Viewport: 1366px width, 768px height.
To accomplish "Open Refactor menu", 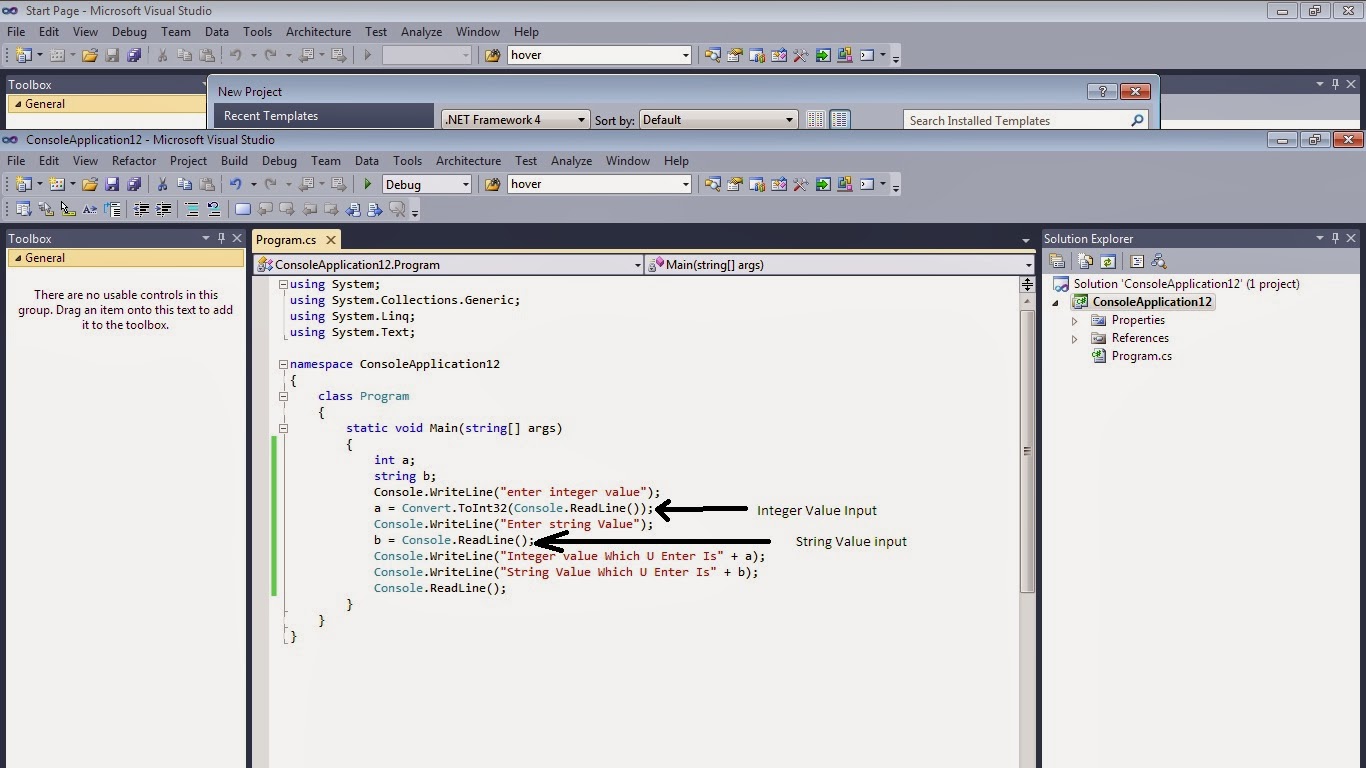I will (134, 160).
